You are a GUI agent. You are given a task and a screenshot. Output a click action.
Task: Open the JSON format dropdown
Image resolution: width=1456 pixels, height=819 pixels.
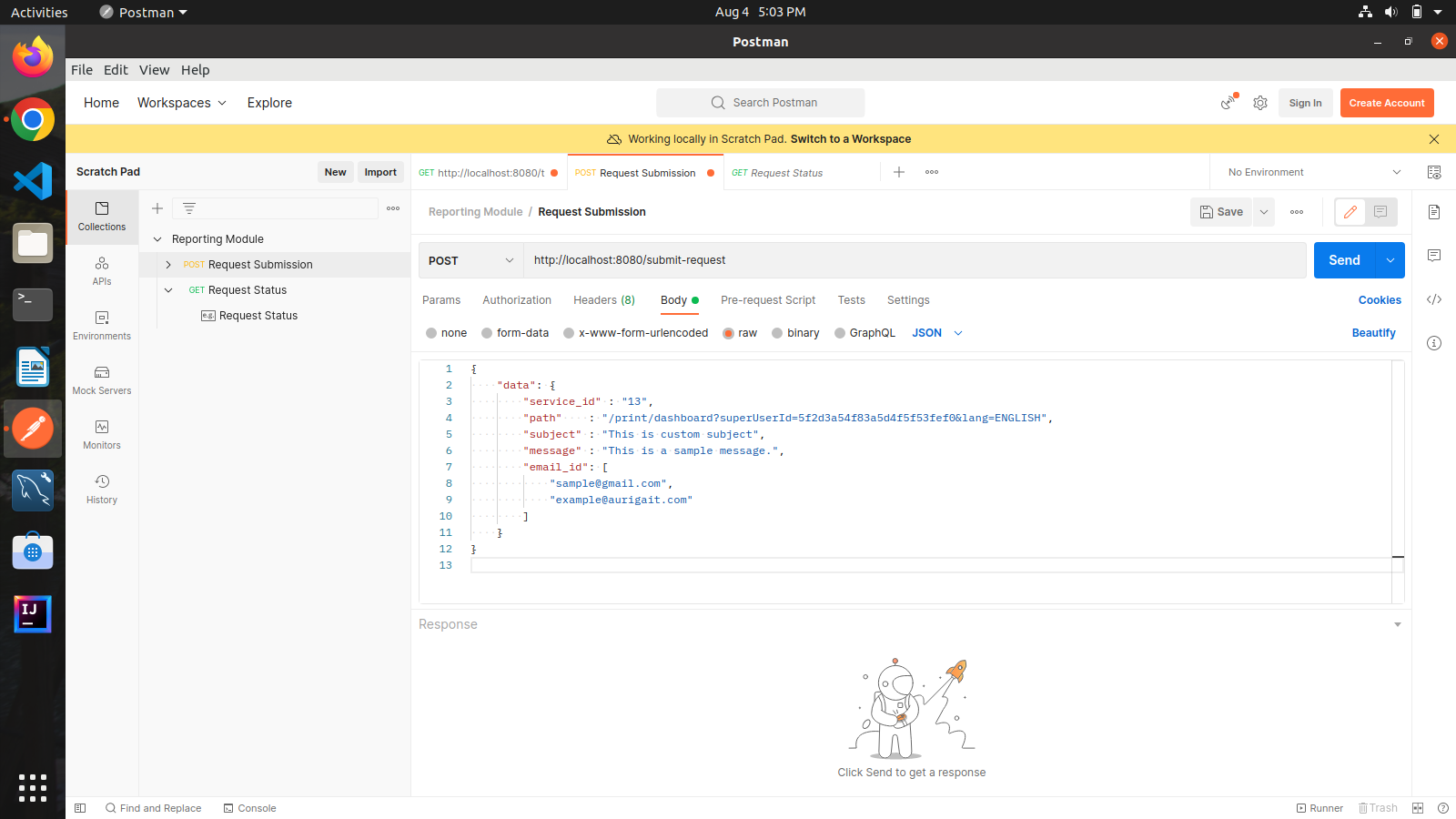pyautogui.click(x=937, y=333)
